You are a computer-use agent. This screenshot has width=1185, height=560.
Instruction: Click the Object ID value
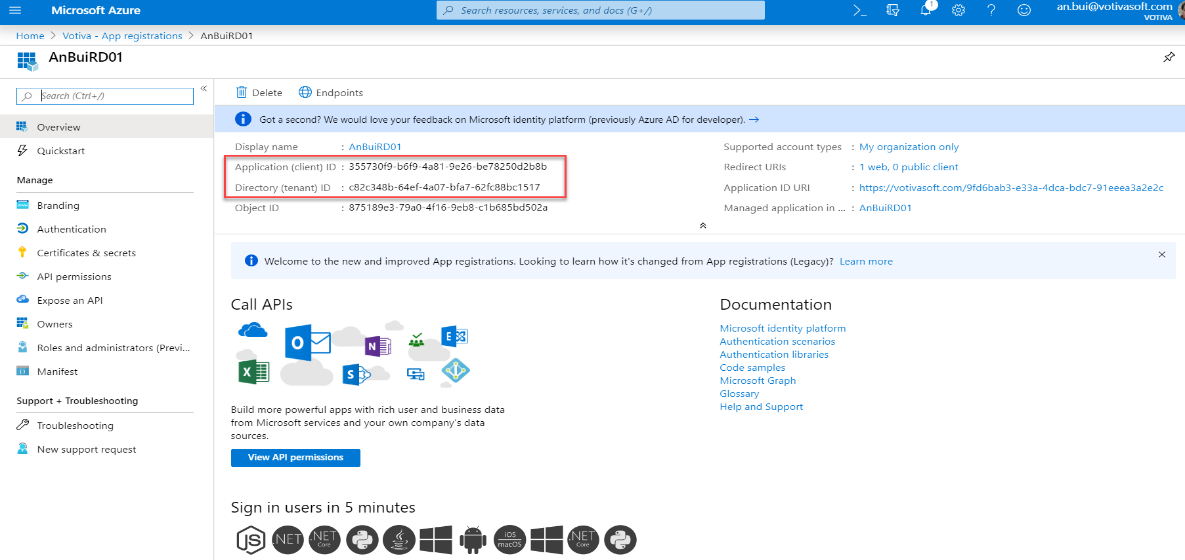coord(448,207)
